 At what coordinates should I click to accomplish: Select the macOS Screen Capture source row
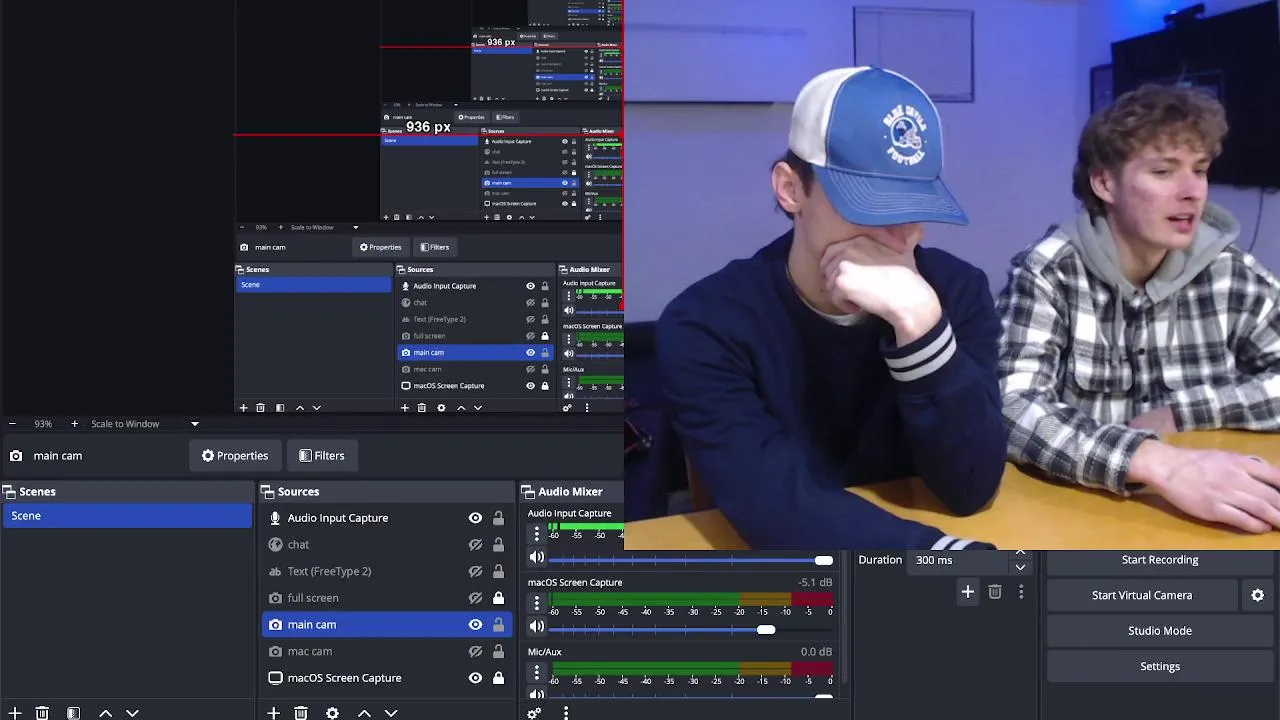(387, 678)
